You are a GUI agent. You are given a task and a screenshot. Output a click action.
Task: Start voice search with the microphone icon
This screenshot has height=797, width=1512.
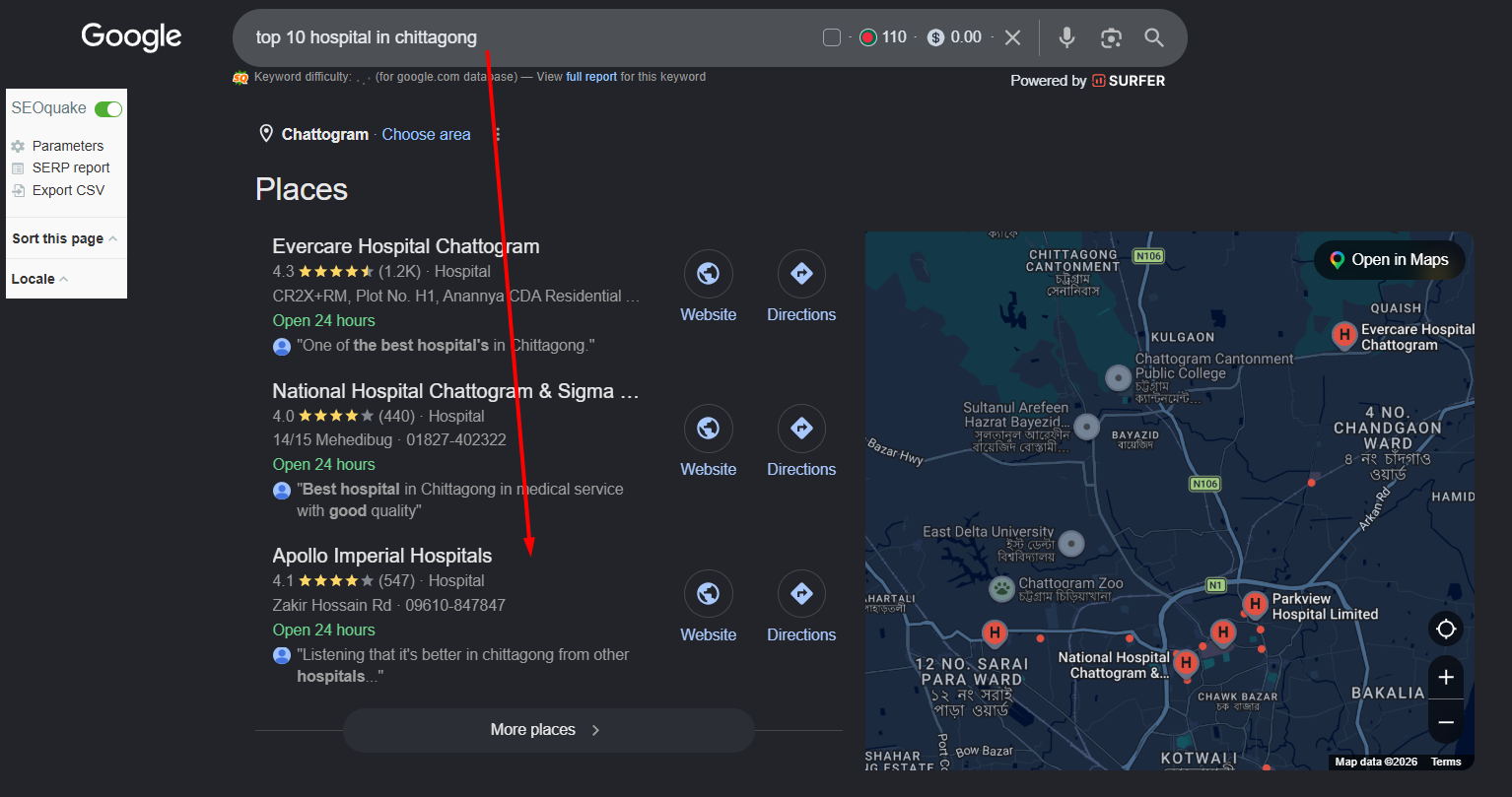[1066, 37]
